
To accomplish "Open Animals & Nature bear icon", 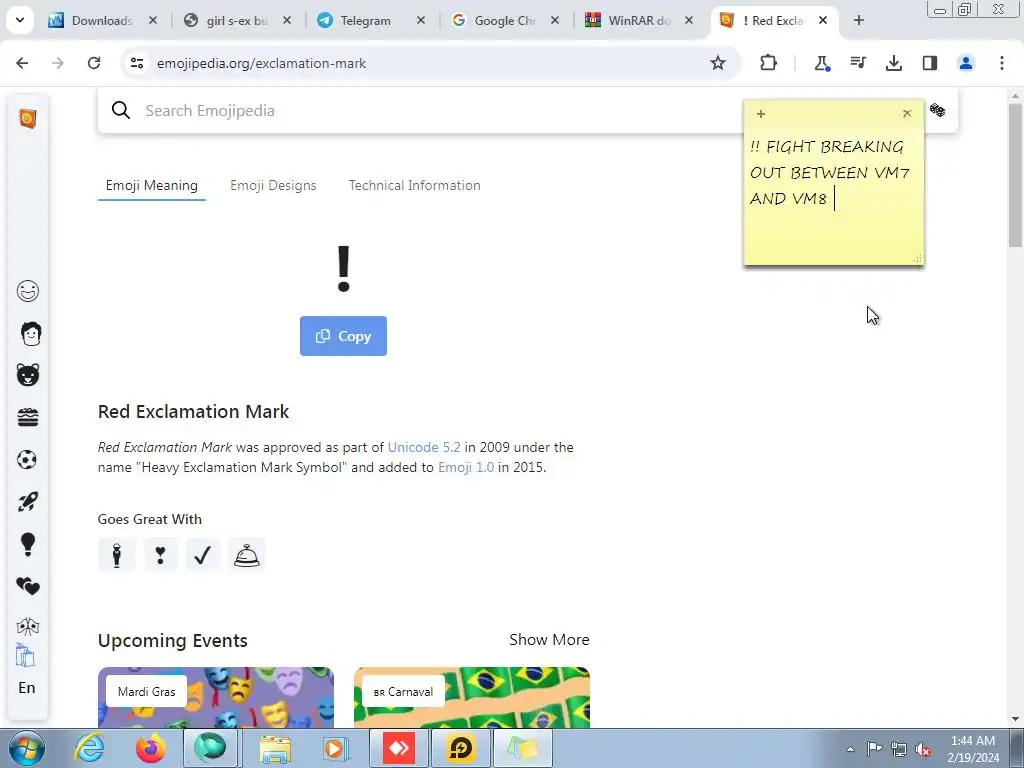I will click(27, 375).
